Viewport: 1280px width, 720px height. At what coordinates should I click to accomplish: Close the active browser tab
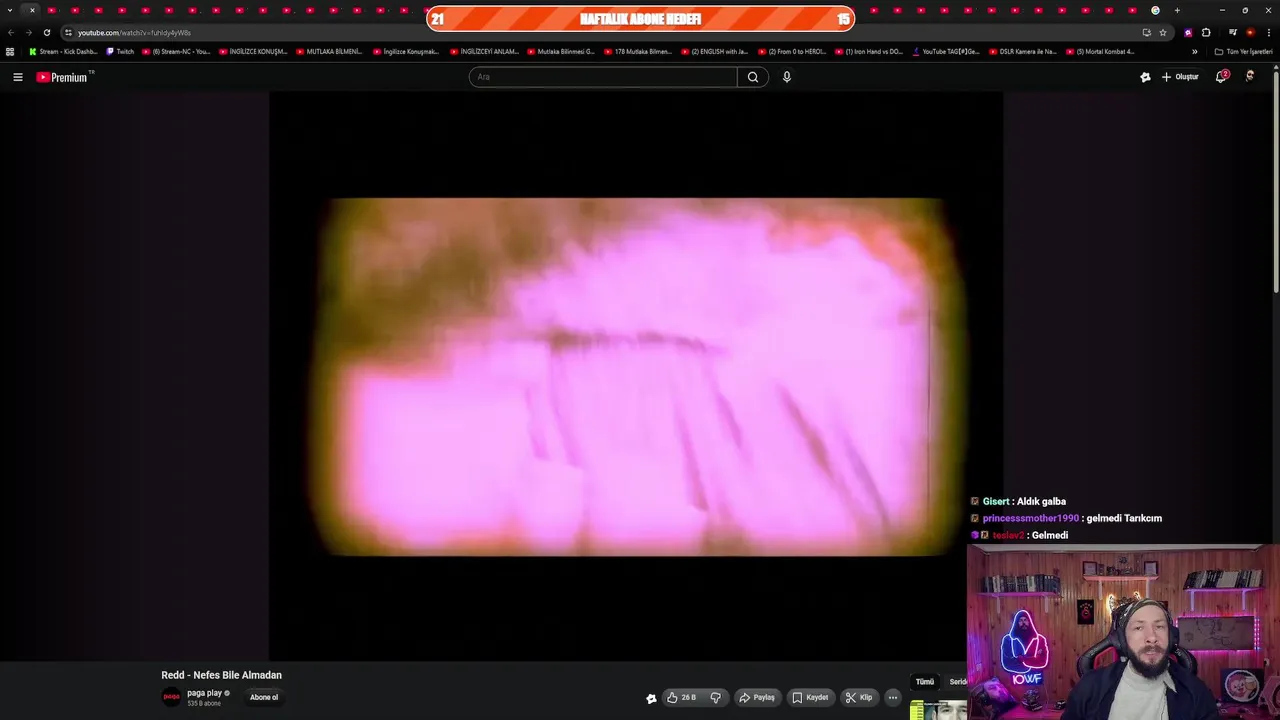(32, 10)
